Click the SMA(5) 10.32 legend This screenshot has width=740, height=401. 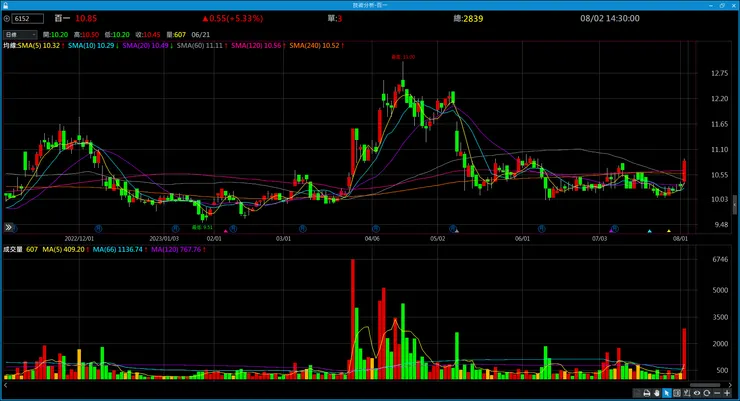coord(41,45)
